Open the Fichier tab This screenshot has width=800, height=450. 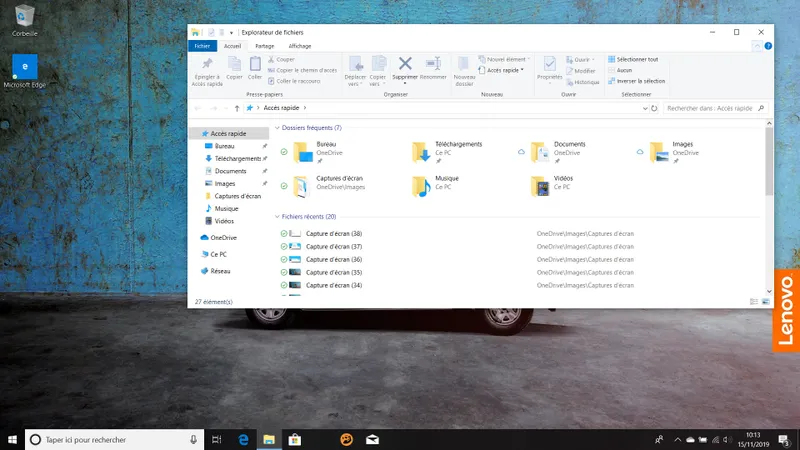click(x=202, y=46)
